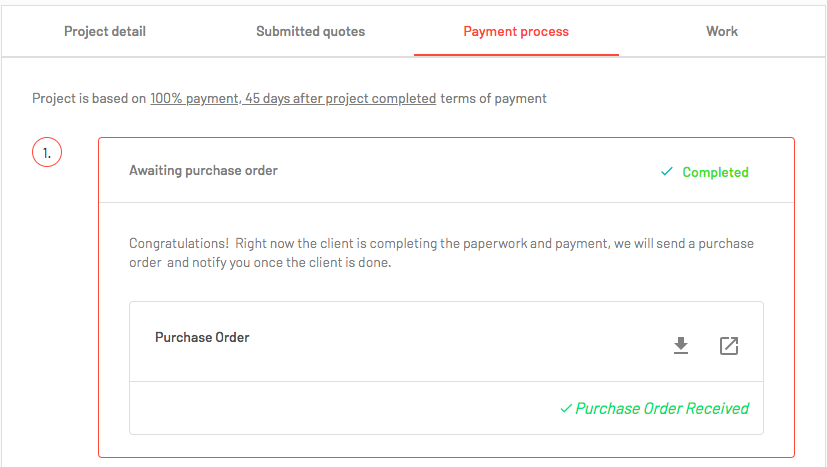This screenshot has width=827, height=467.
Task: Click the 'Project is based on' text
Action: click(x=89, y=99)
